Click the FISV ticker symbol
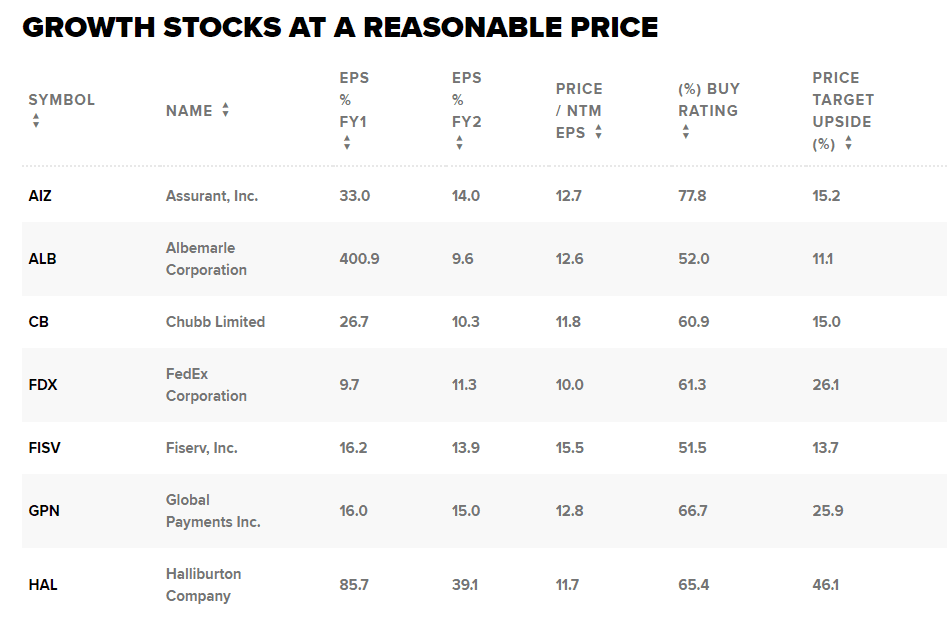 44,448
